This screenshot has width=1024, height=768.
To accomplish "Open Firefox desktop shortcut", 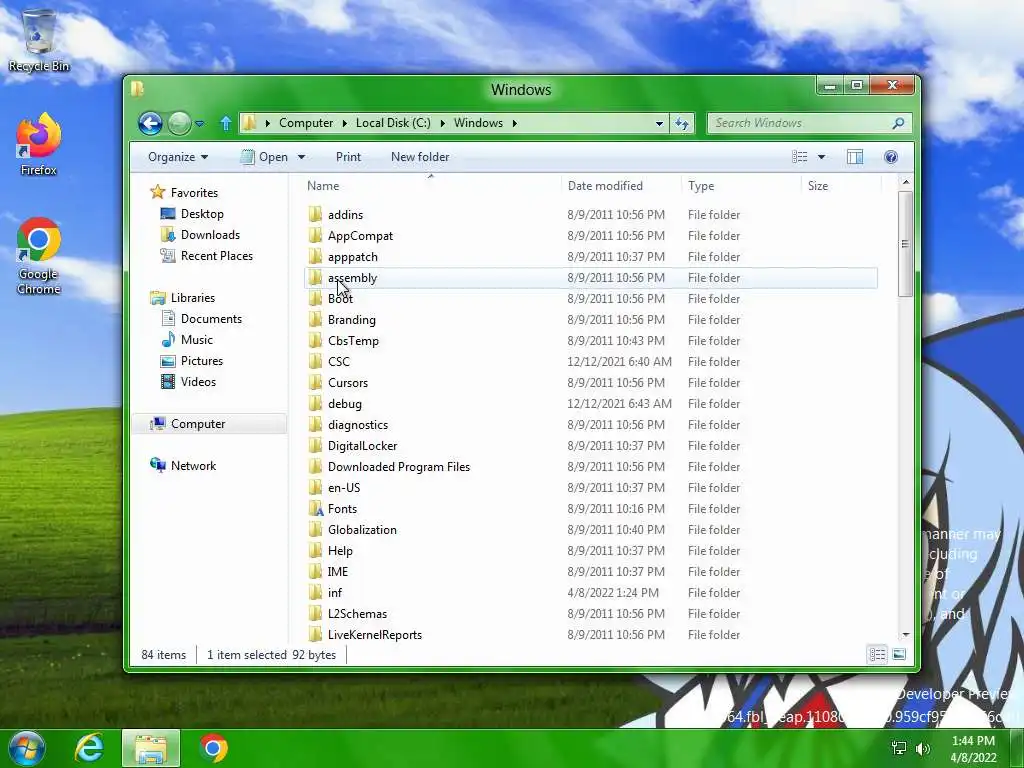I will coord(39,145).
